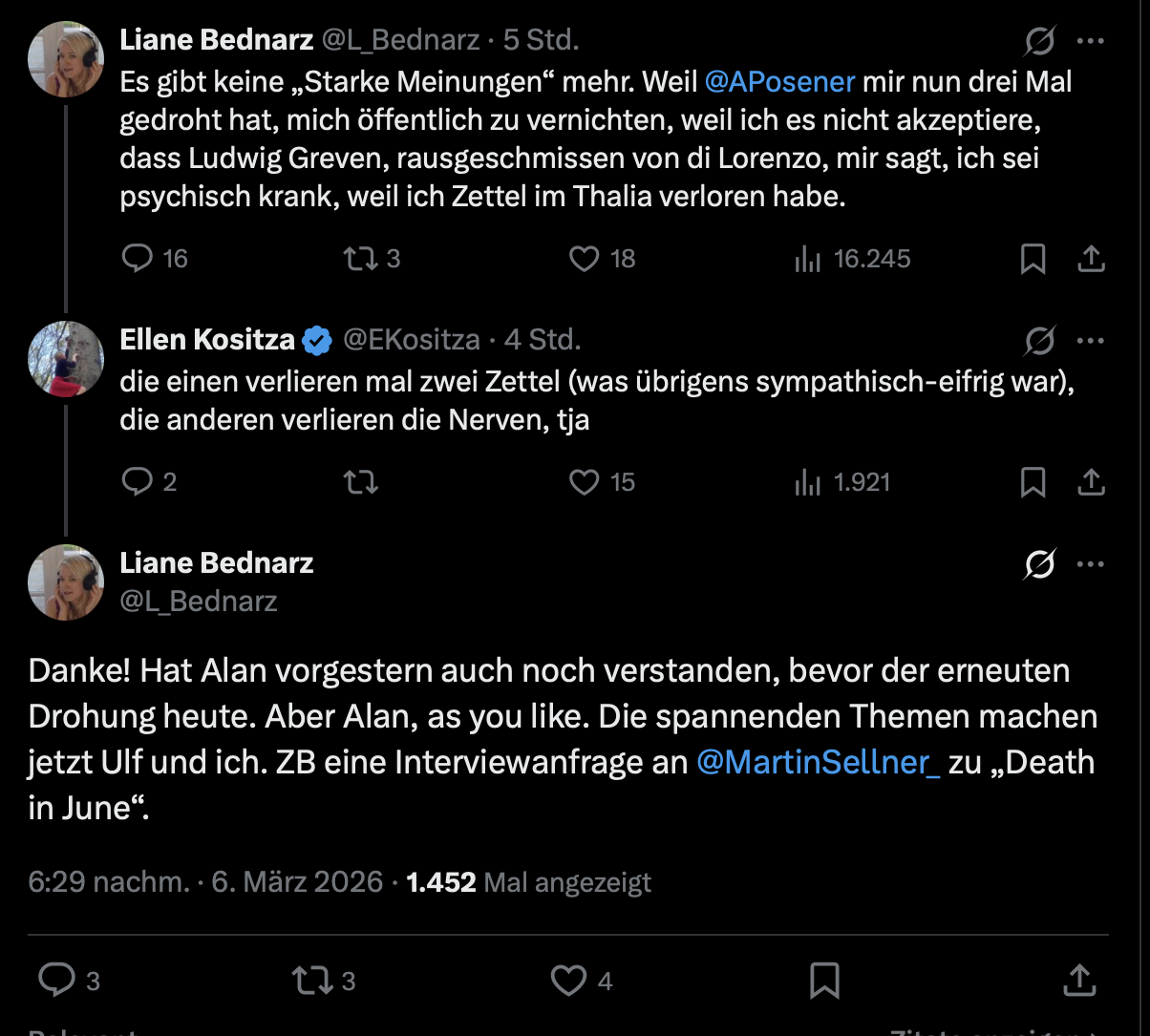This screenshot has width=1150, height=1036.
Task: Open the @APosener mention link
Action: tap(779, 82)
